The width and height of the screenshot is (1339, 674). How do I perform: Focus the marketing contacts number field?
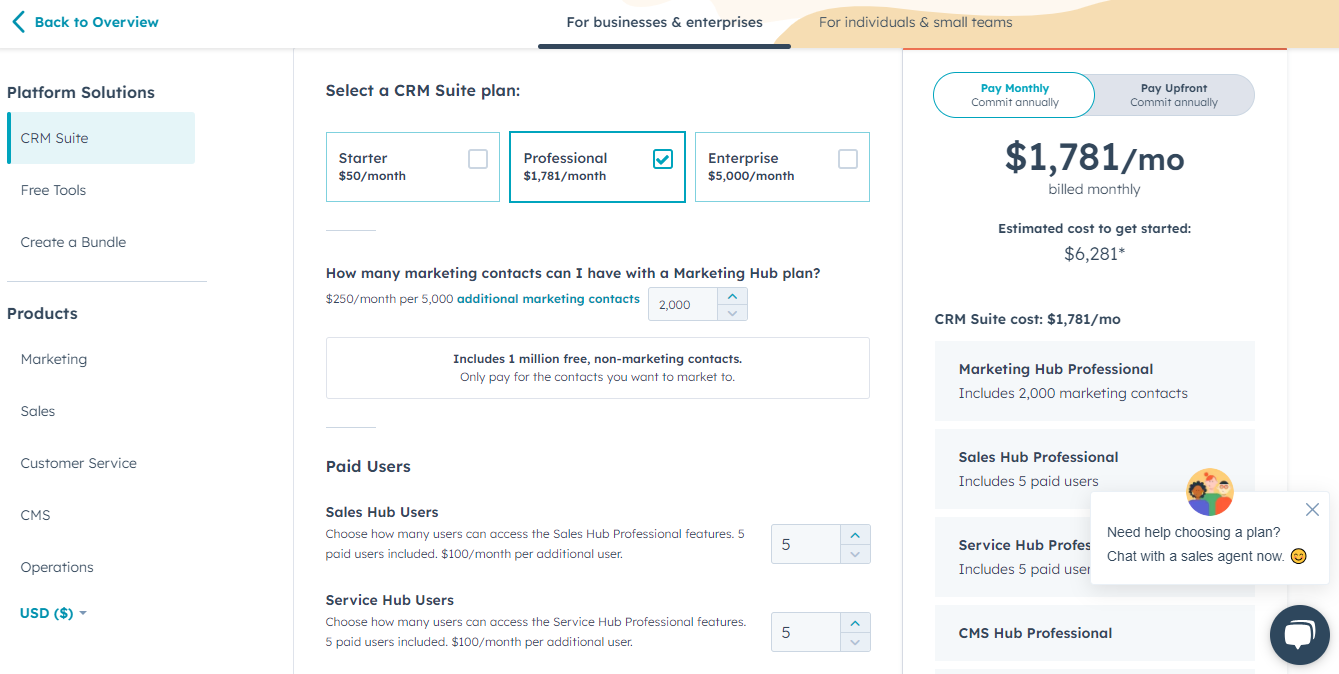683,305
